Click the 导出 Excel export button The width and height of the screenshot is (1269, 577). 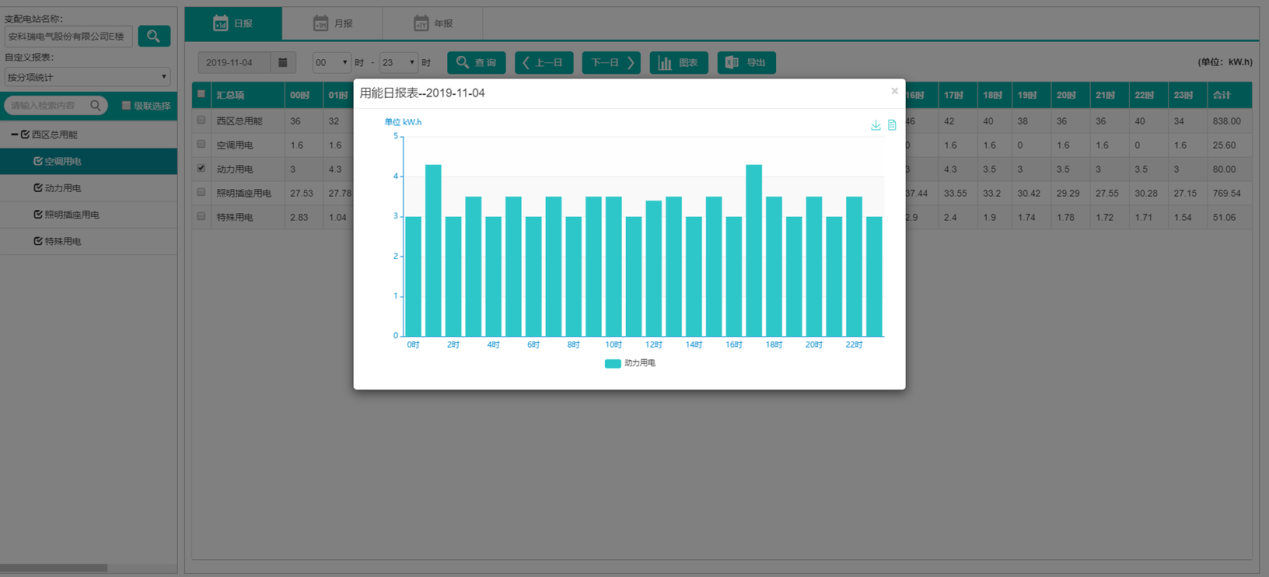coord(746,63)
